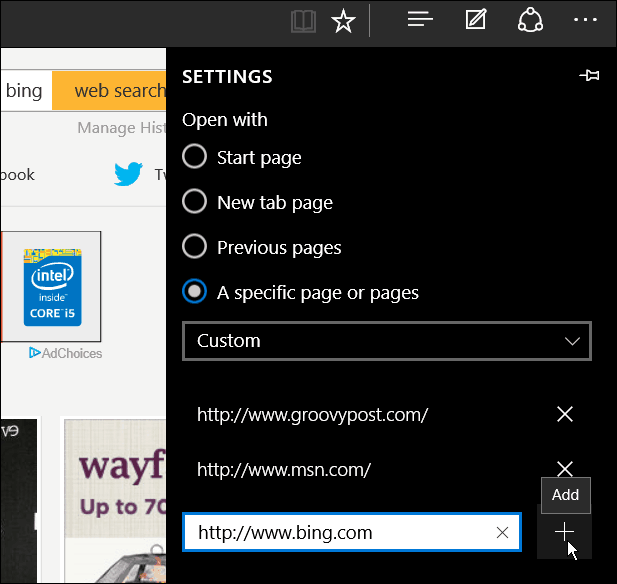Screen dimensions: 617x584
Task: Select Start page radio option
Action: [x=194, y=156]
